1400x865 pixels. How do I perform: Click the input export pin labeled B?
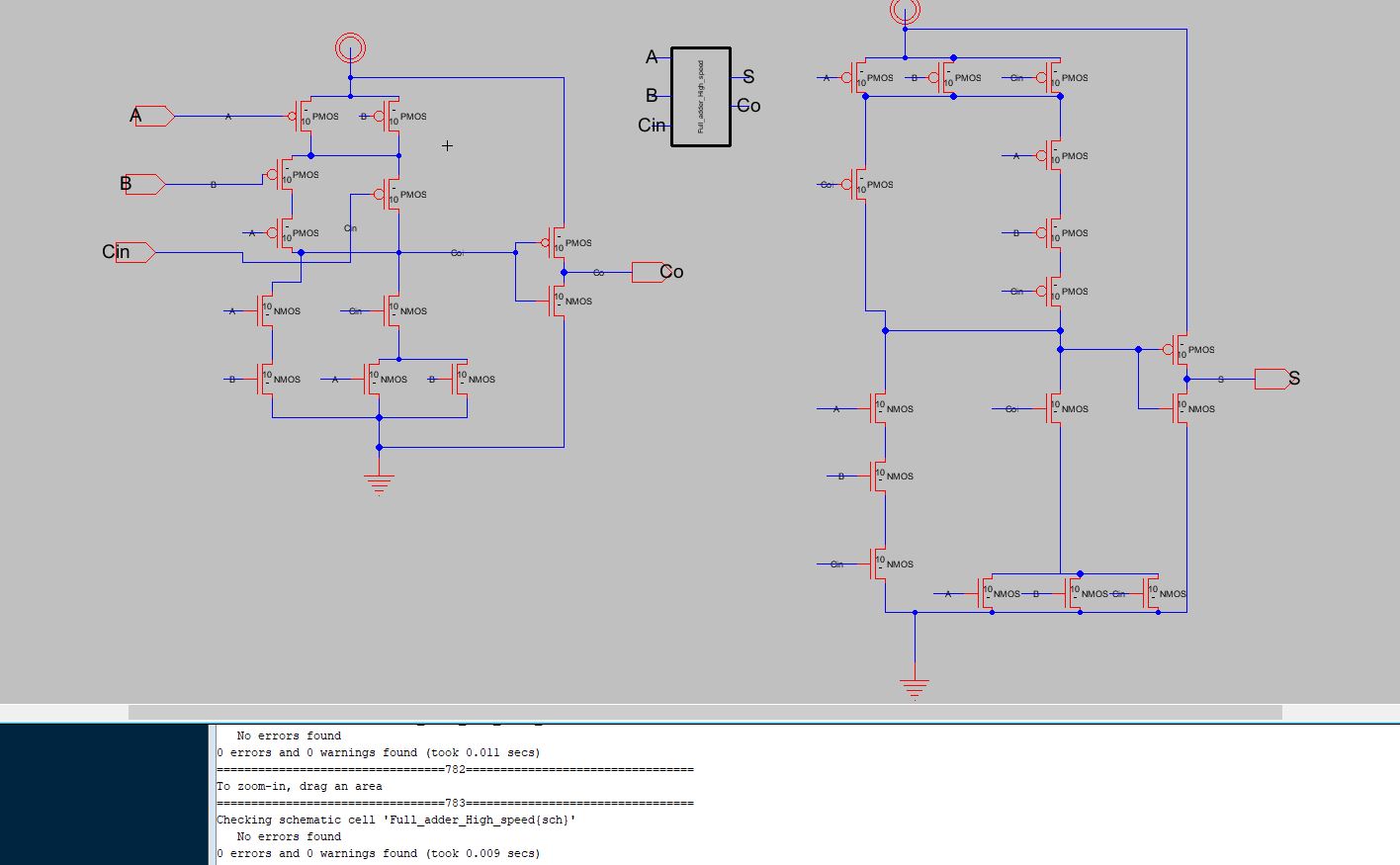(x=145, y=184)
